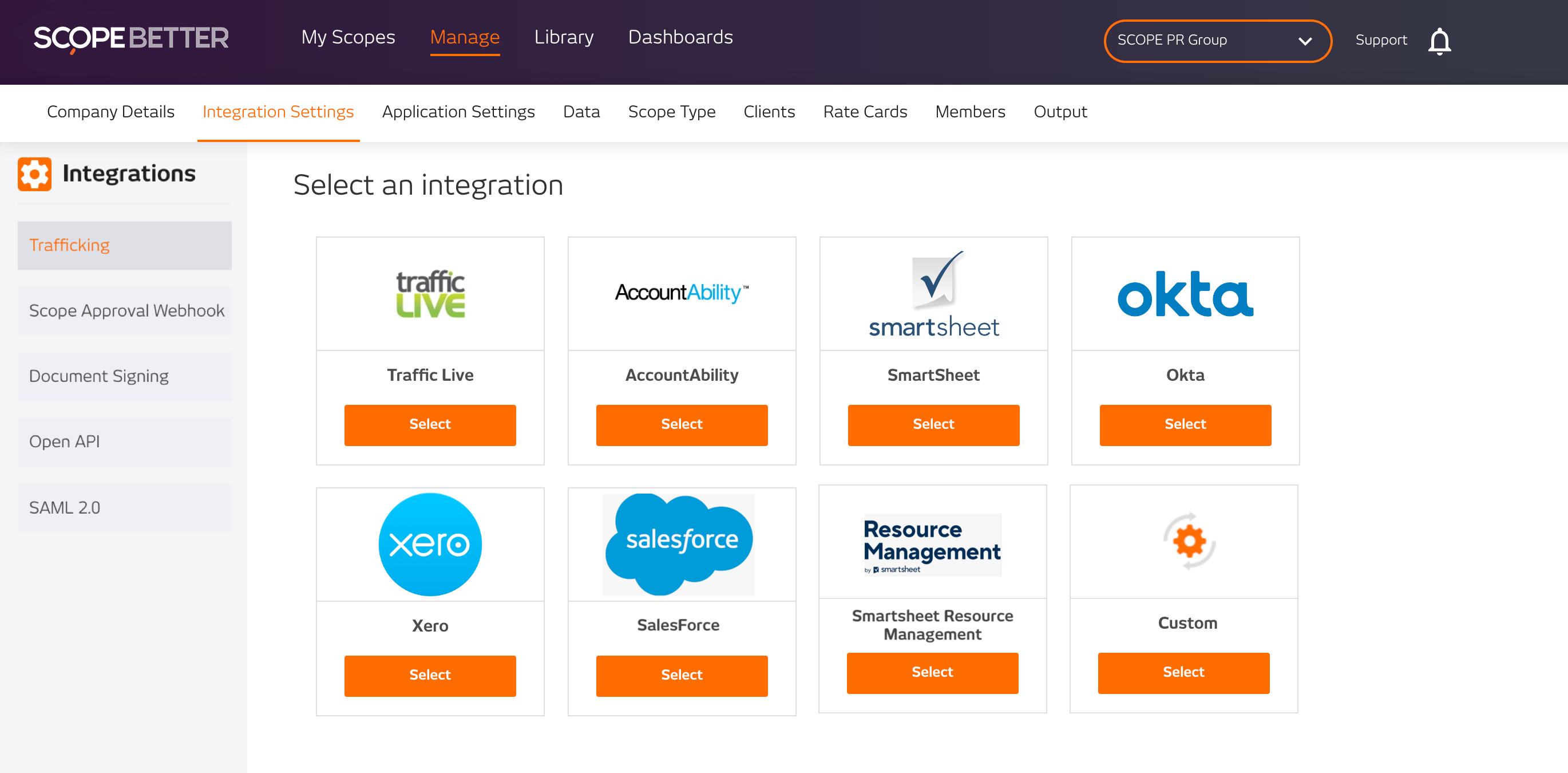This screenshot has width=1568, height=773.
Task: Click the Smartsheet Resource Management logo
Action: (931, 544)
